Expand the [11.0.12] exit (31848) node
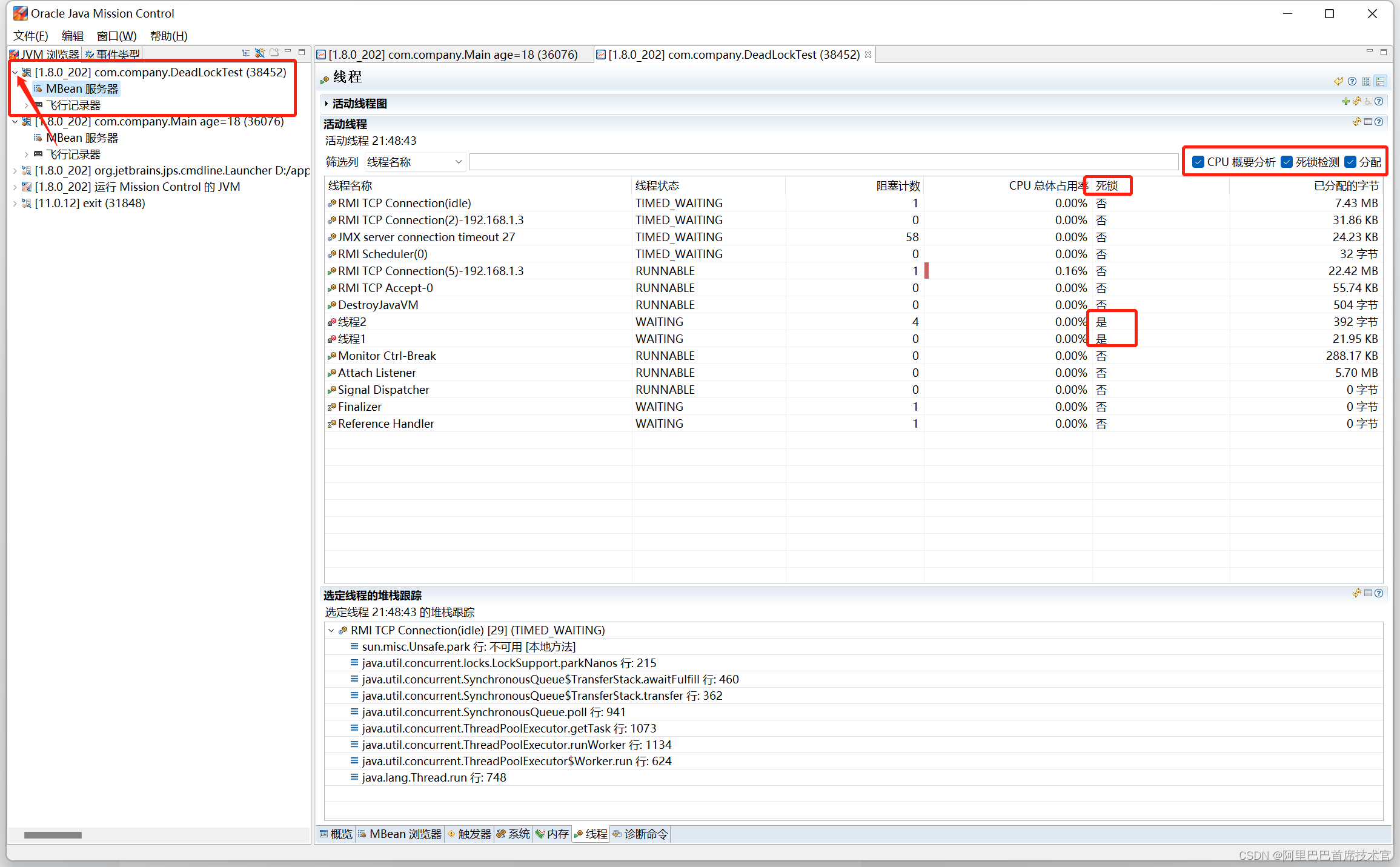This screenshot has width=1400, height=867. [x=15, y=204]
